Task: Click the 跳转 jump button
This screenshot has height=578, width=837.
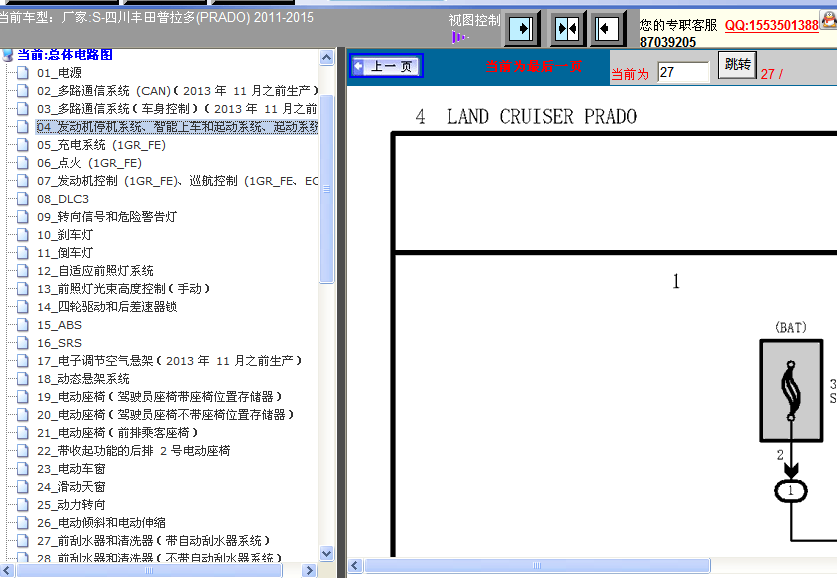Action: [x=737, y=65]
